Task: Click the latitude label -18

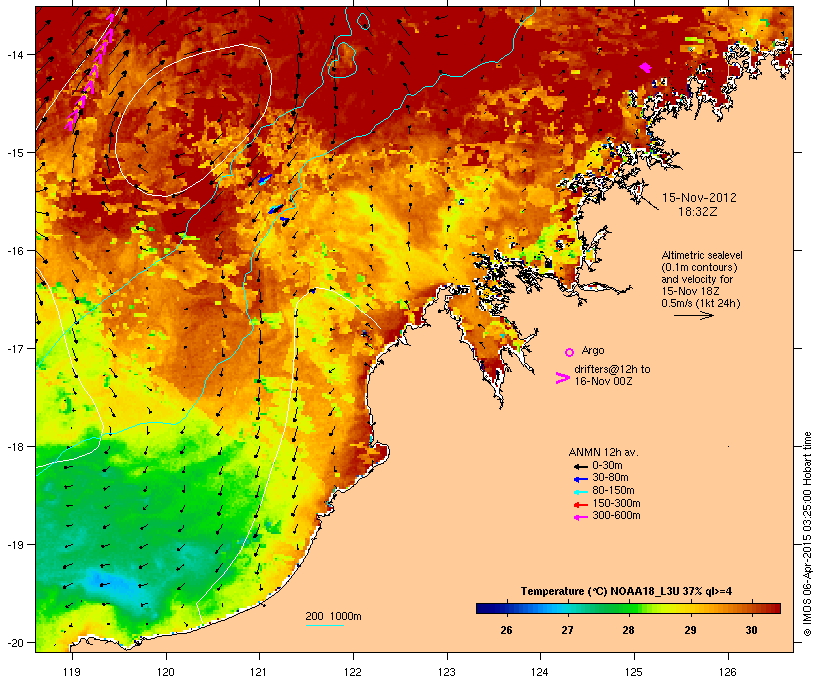Action: tap(15, 447)
